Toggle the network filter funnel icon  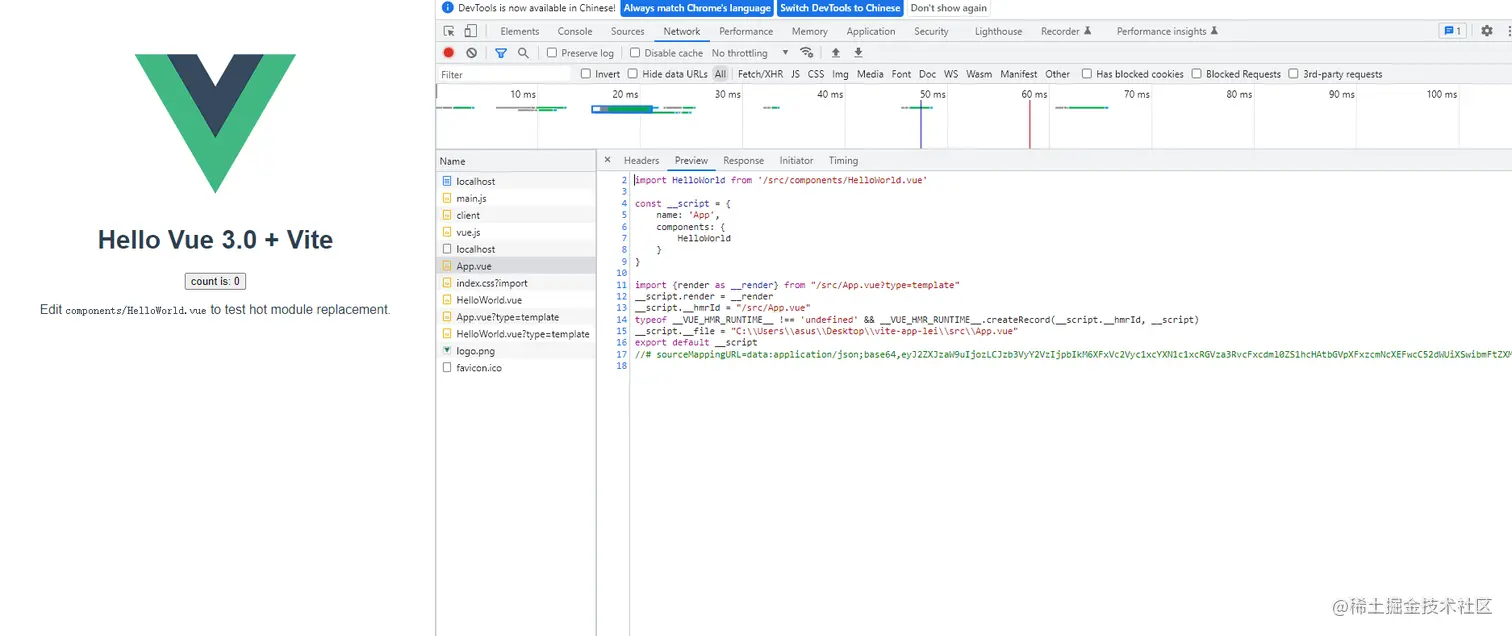tap(501, 53)
